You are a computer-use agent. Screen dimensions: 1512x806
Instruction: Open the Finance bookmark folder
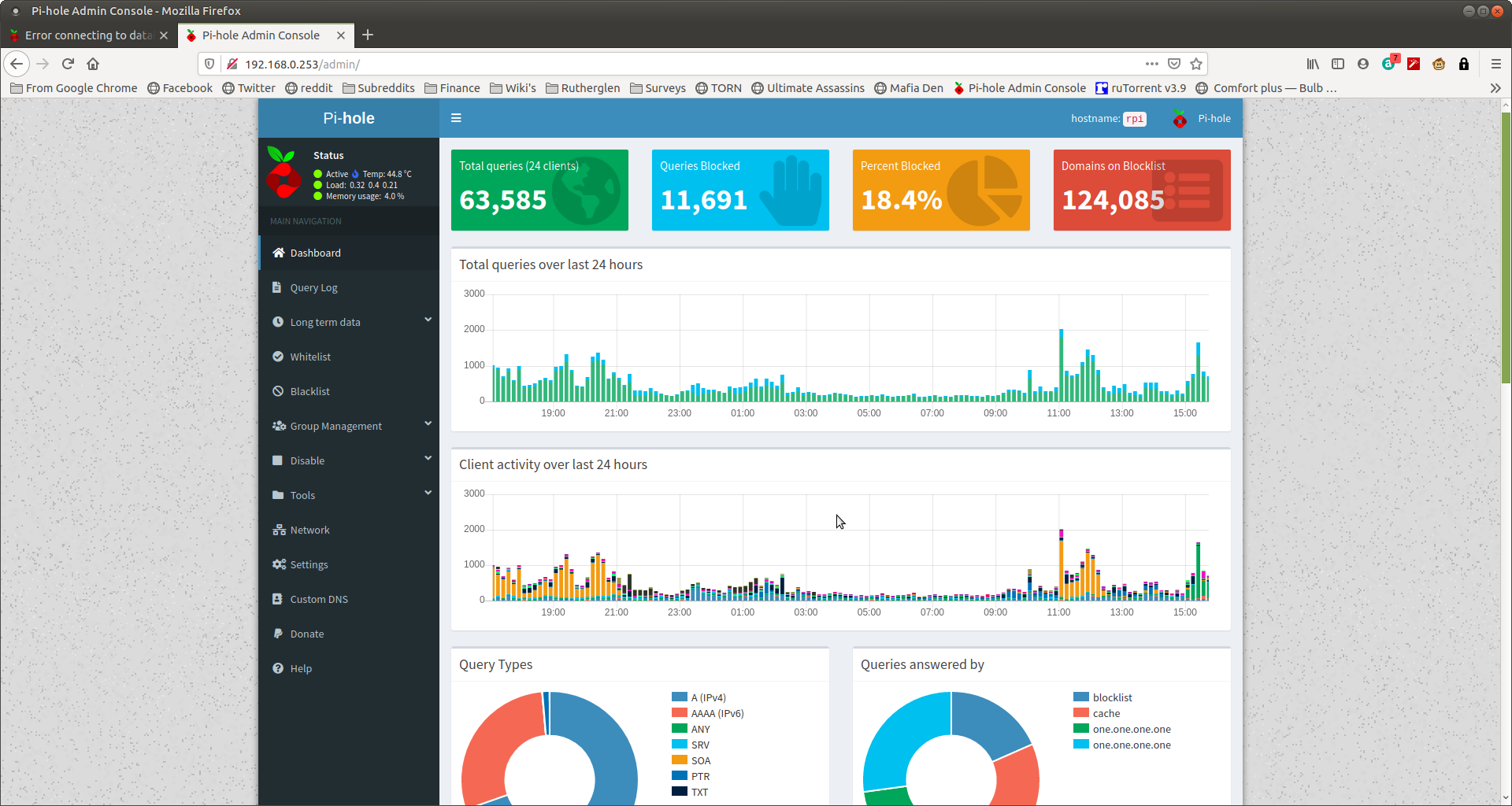coord(452,88)
